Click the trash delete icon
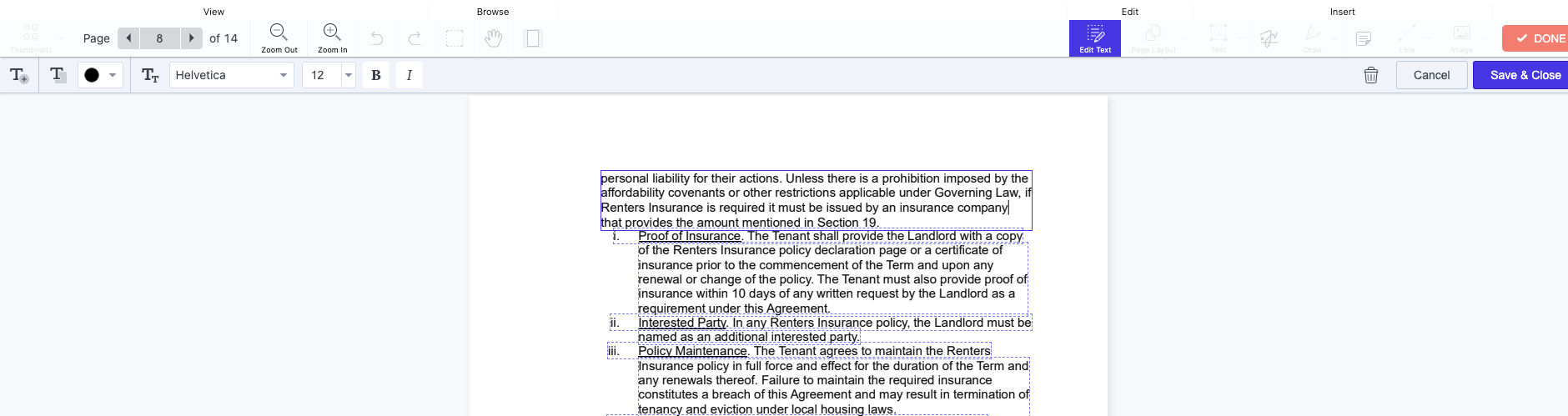 tap(1370, 75)
